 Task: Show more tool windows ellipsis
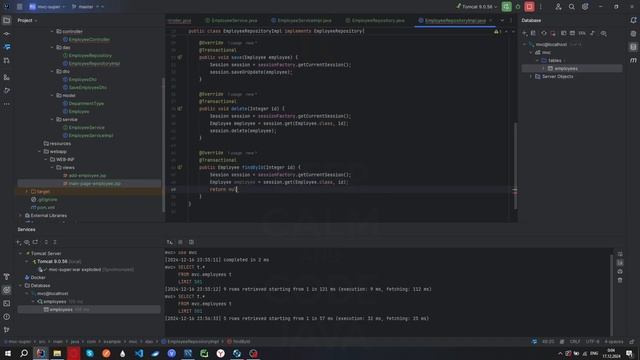[x=7, y=104]
